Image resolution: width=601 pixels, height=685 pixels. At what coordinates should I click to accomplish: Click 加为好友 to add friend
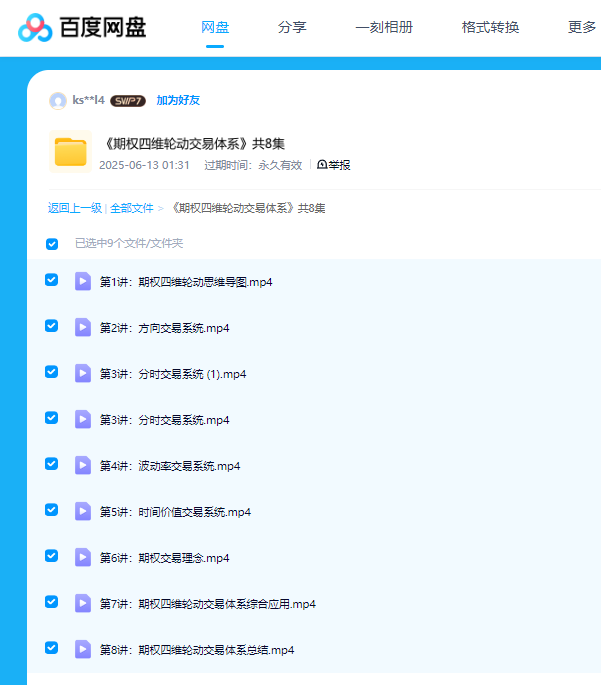[x=178, y=101]
